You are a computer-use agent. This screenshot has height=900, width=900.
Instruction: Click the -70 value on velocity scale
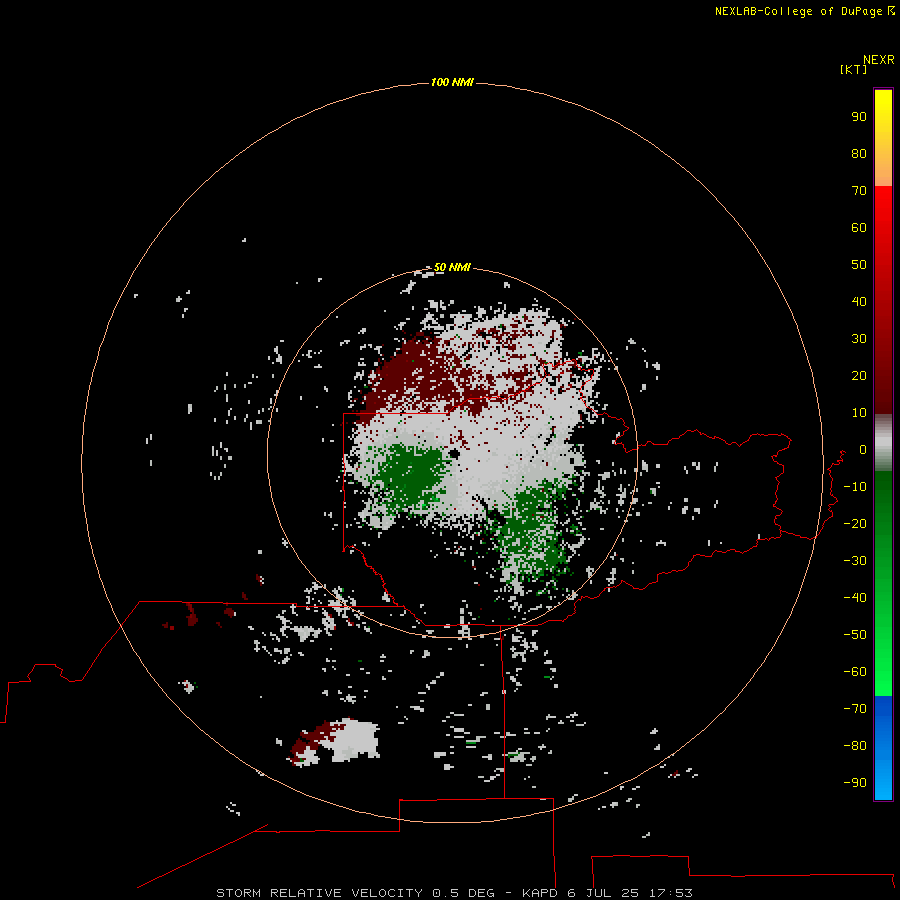(855, 708)
